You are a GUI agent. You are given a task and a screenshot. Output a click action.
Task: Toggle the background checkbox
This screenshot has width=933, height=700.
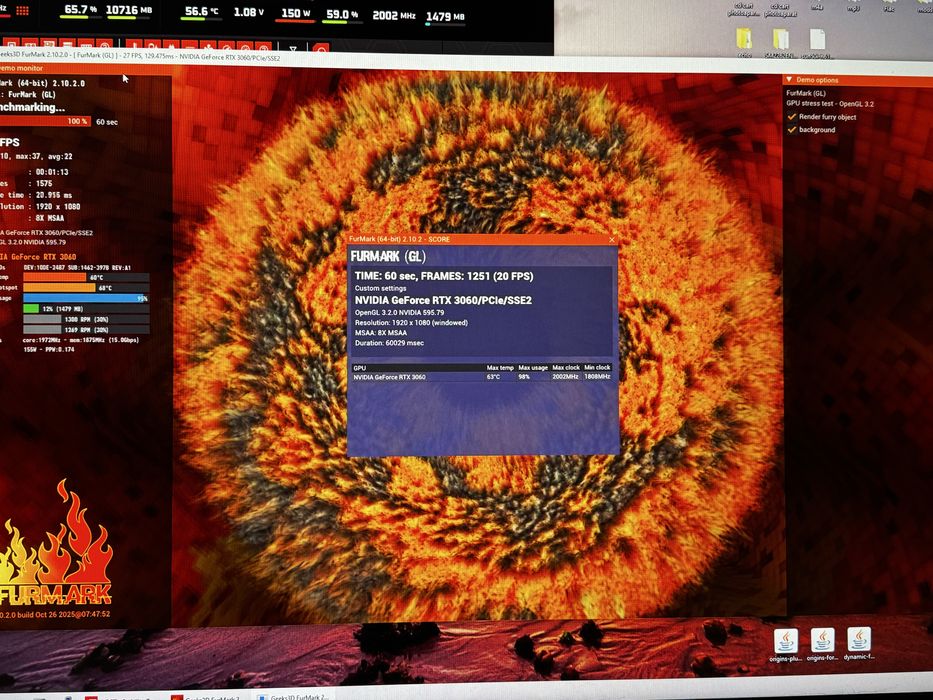[791, 130]
